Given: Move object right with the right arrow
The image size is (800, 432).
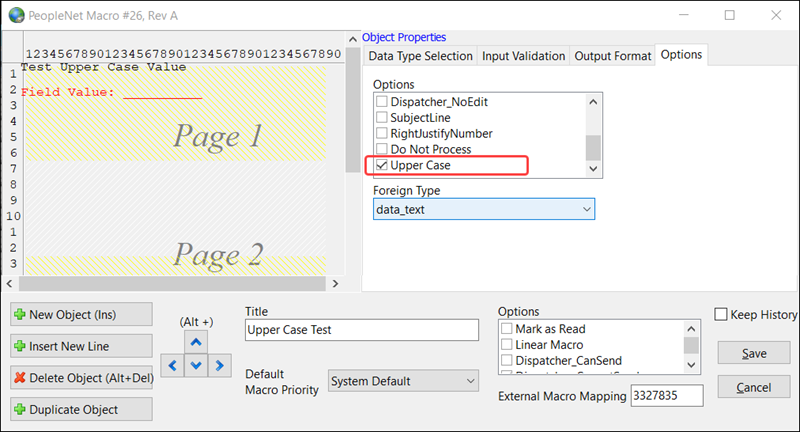Looking at the screenshot, I should click(x=219, y=366).
